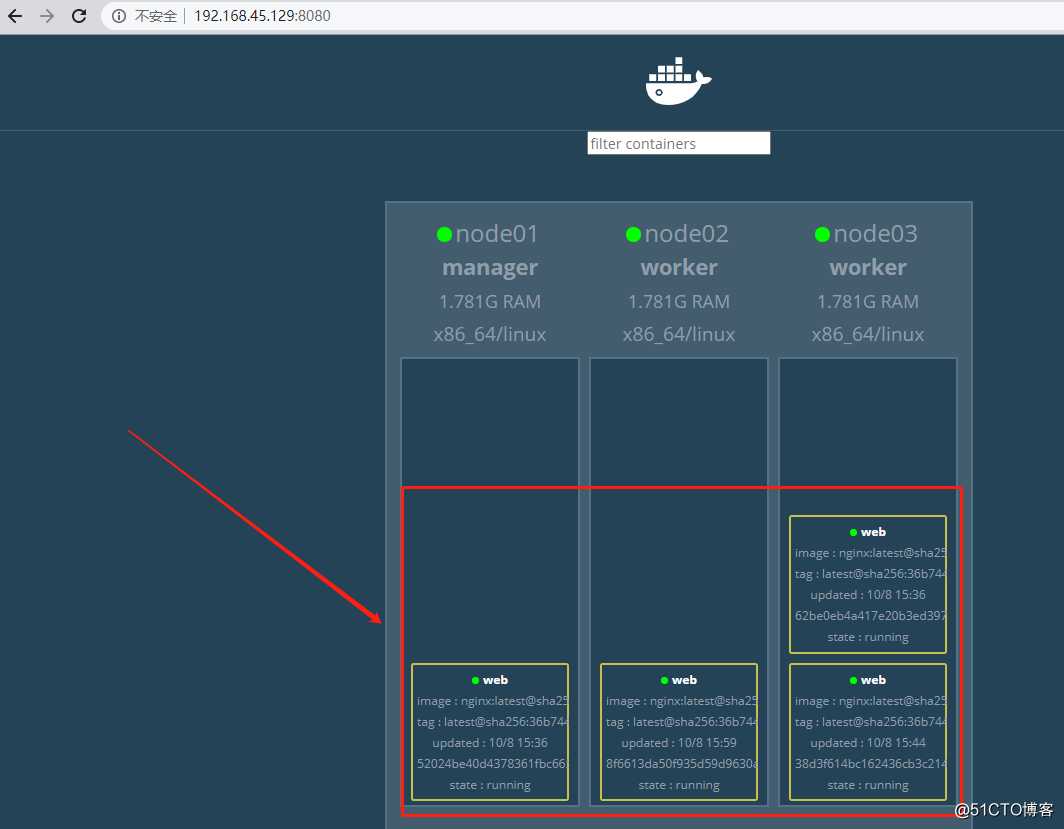Click the green status dot beside node02
1064x829 pixels.
coord(633,234)
